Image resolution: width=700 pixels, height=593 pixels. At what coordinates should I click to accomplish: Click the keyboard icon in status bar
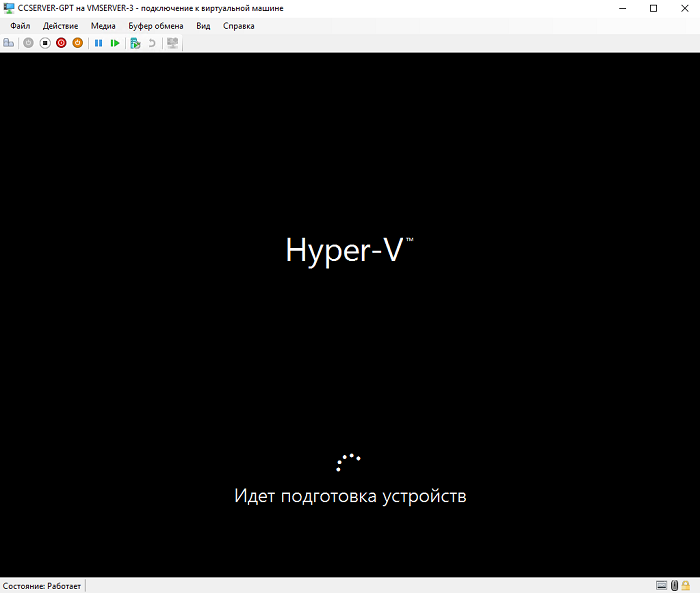pyautogui.click(x=662, y=585)
